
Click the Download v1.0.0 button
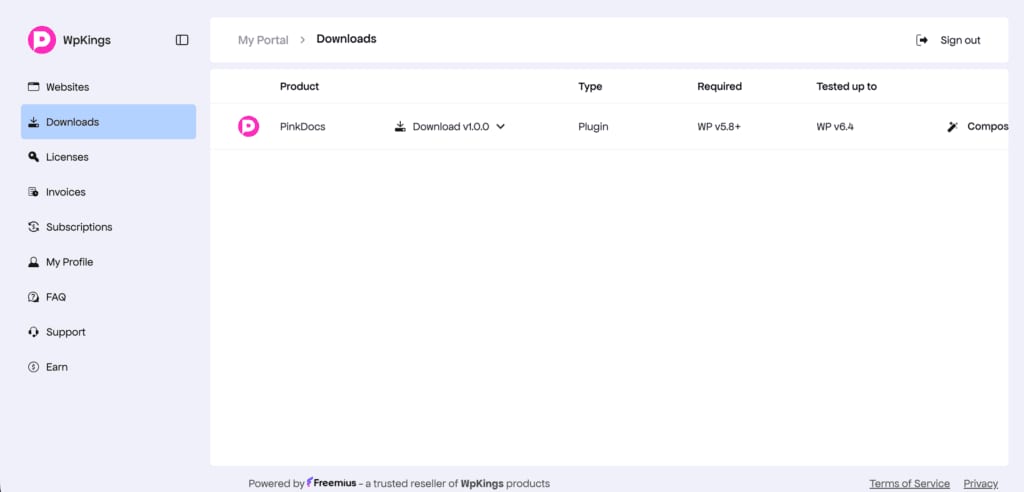tap(451, 127)
